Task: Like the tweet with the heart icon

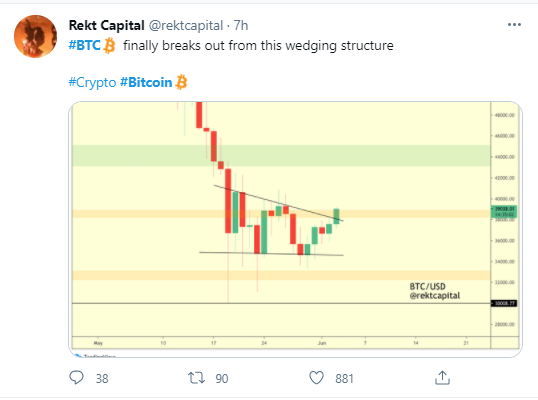Action: pyautogui.click(x=316, y=378)
